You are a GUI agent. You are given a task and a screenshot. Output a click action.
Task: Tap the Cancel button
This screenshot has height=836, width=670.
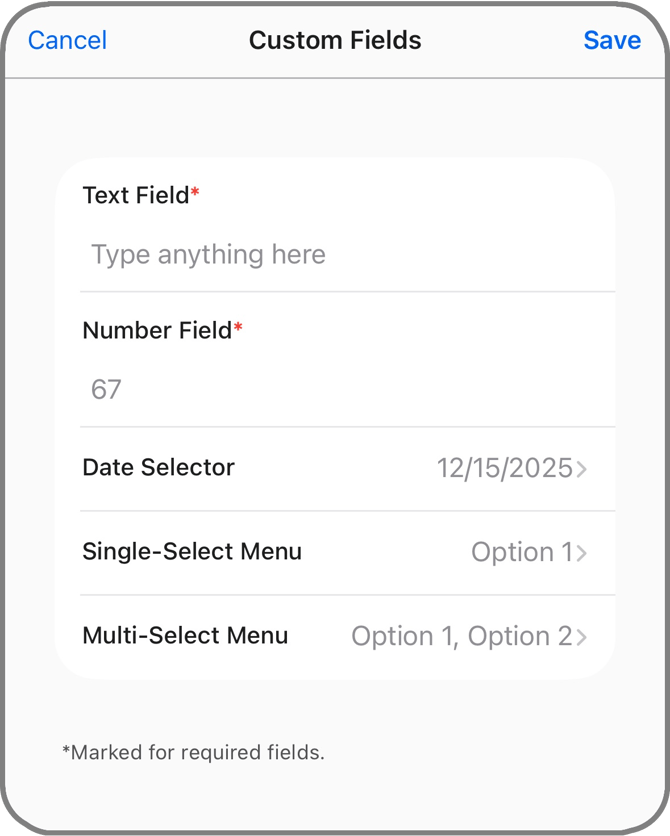click(x=67, y=40)
